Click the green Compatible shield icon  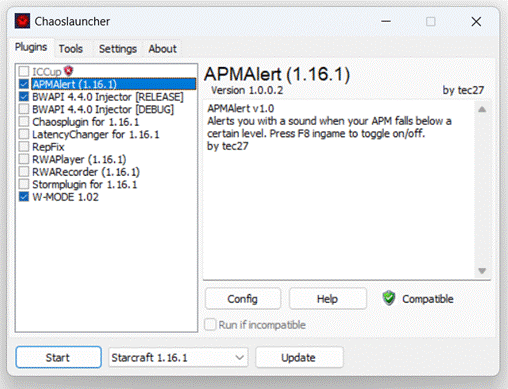click(x=389, y=298)
